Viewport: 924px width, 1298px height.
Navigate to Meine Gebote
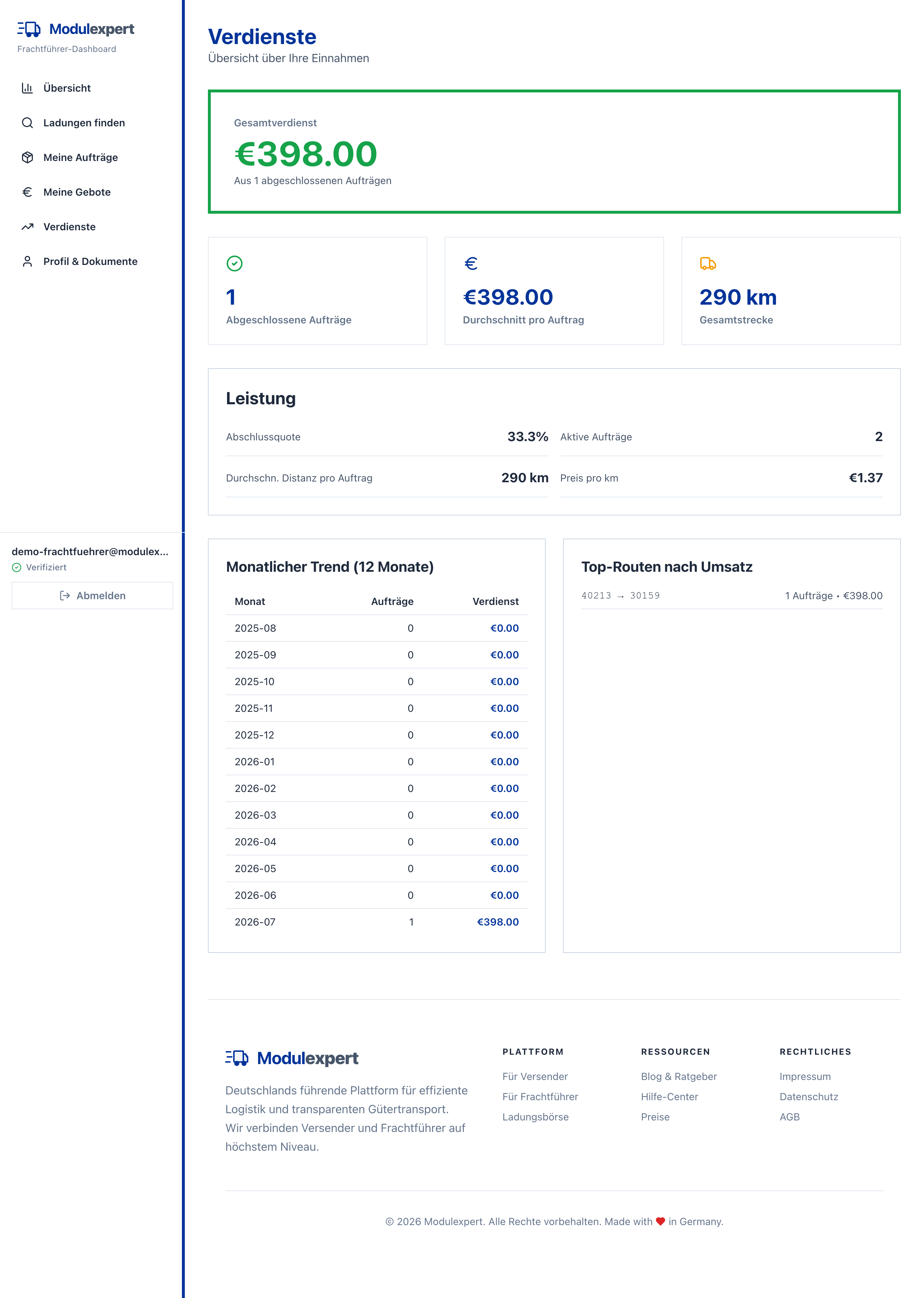tap(92, 192)
